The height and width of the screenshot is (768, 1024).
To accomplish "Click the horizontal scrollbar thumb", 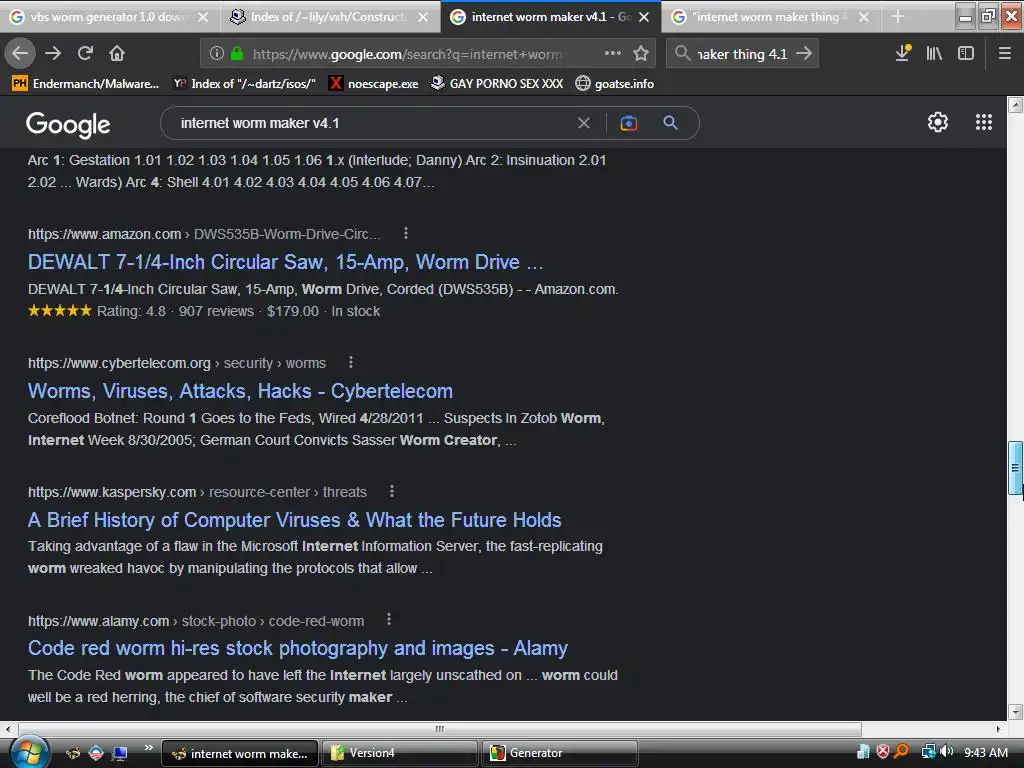I will tap(440, 729).
